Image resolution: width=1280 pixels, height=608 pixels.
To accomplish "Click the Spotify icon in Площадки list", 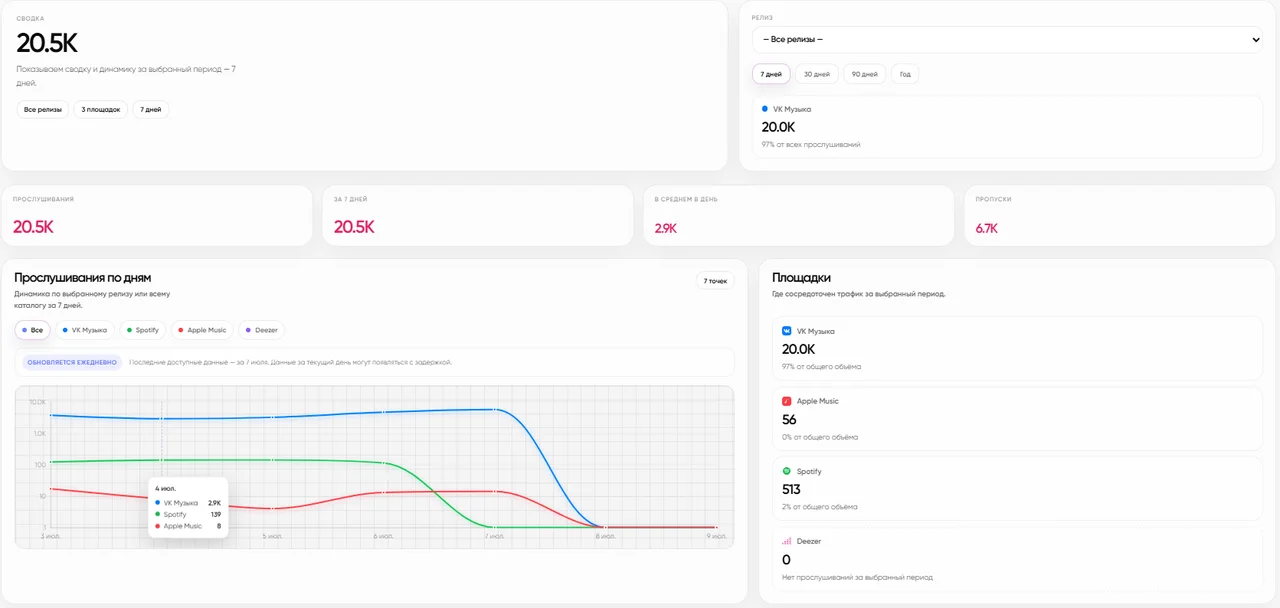I will point(787,471).
